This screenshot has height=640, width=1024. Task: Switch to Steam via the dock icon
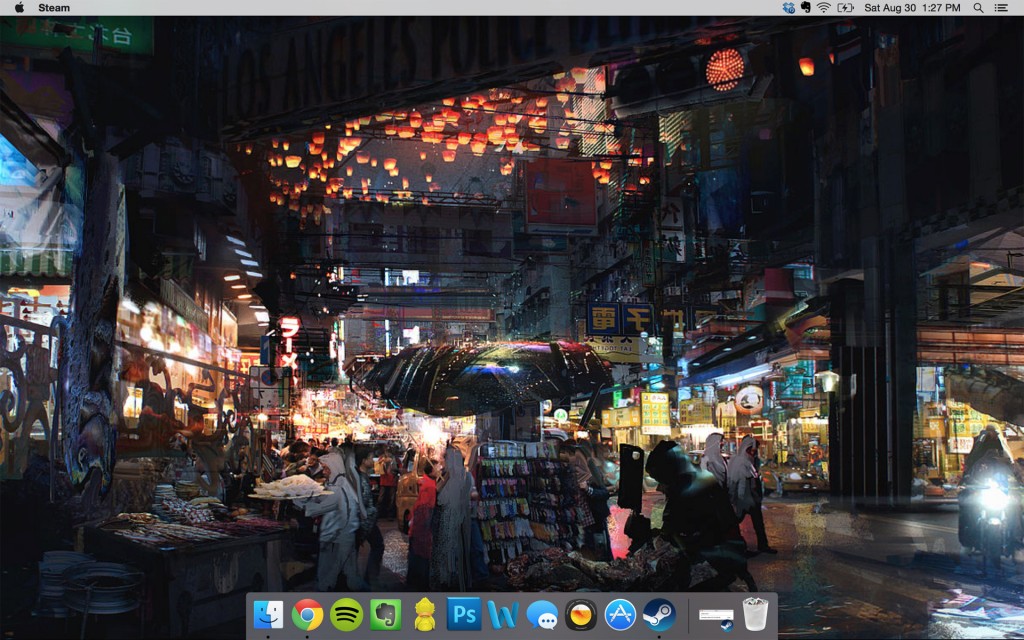tap(659, 615)
